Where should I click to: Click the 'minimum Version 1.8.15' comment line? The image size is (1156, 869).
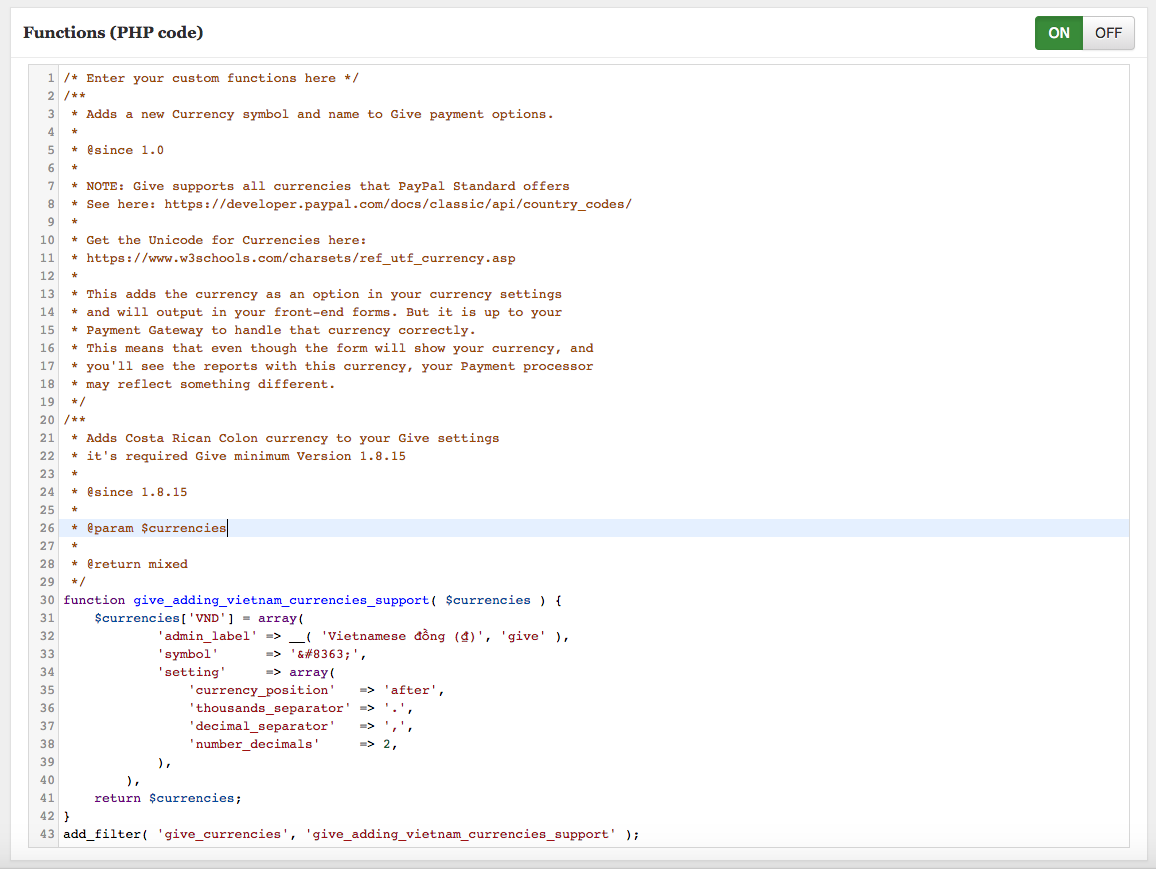(238, 456)
